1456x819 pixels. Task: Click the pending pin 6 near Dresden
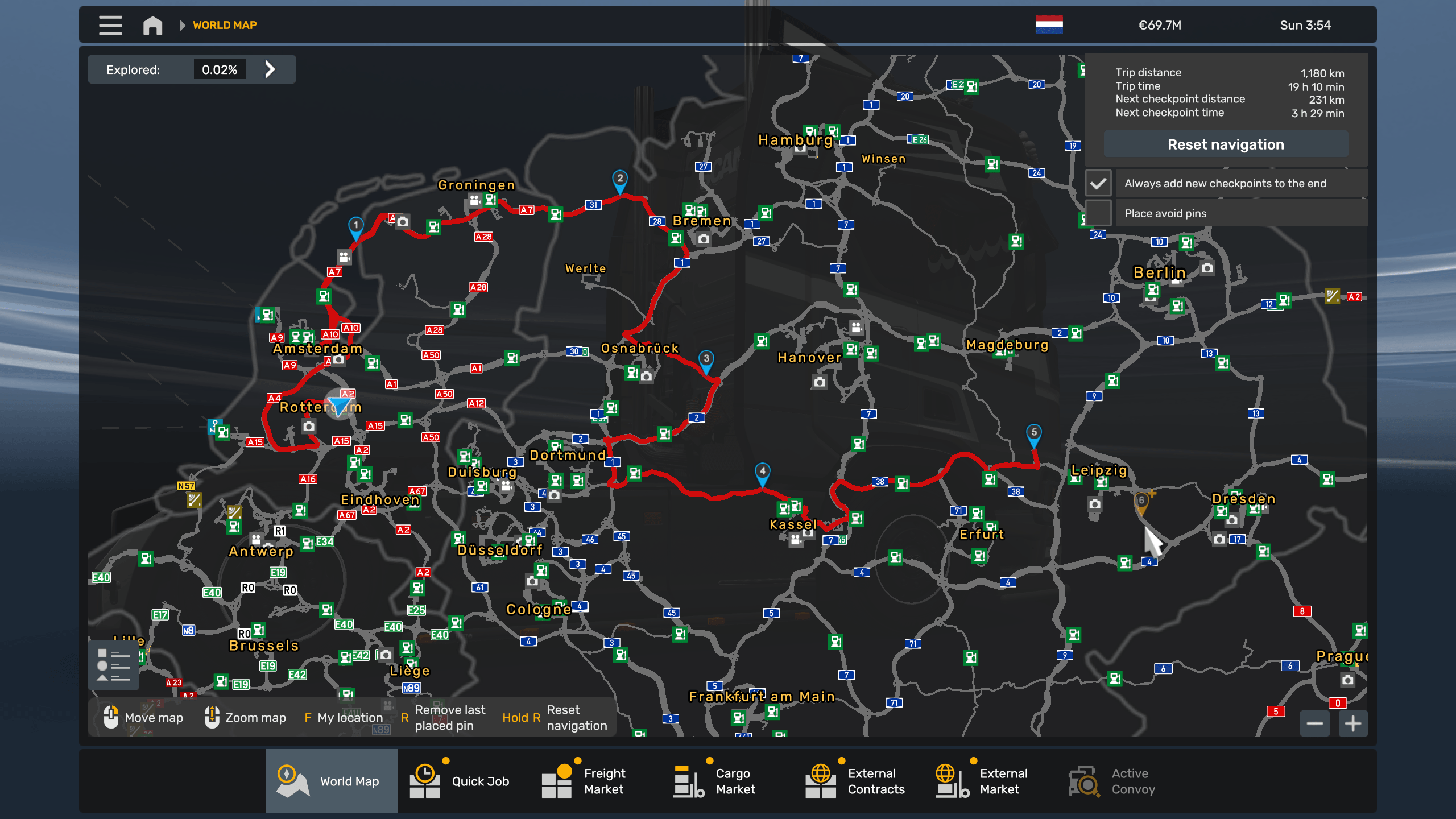click(x=1141, y=504)
